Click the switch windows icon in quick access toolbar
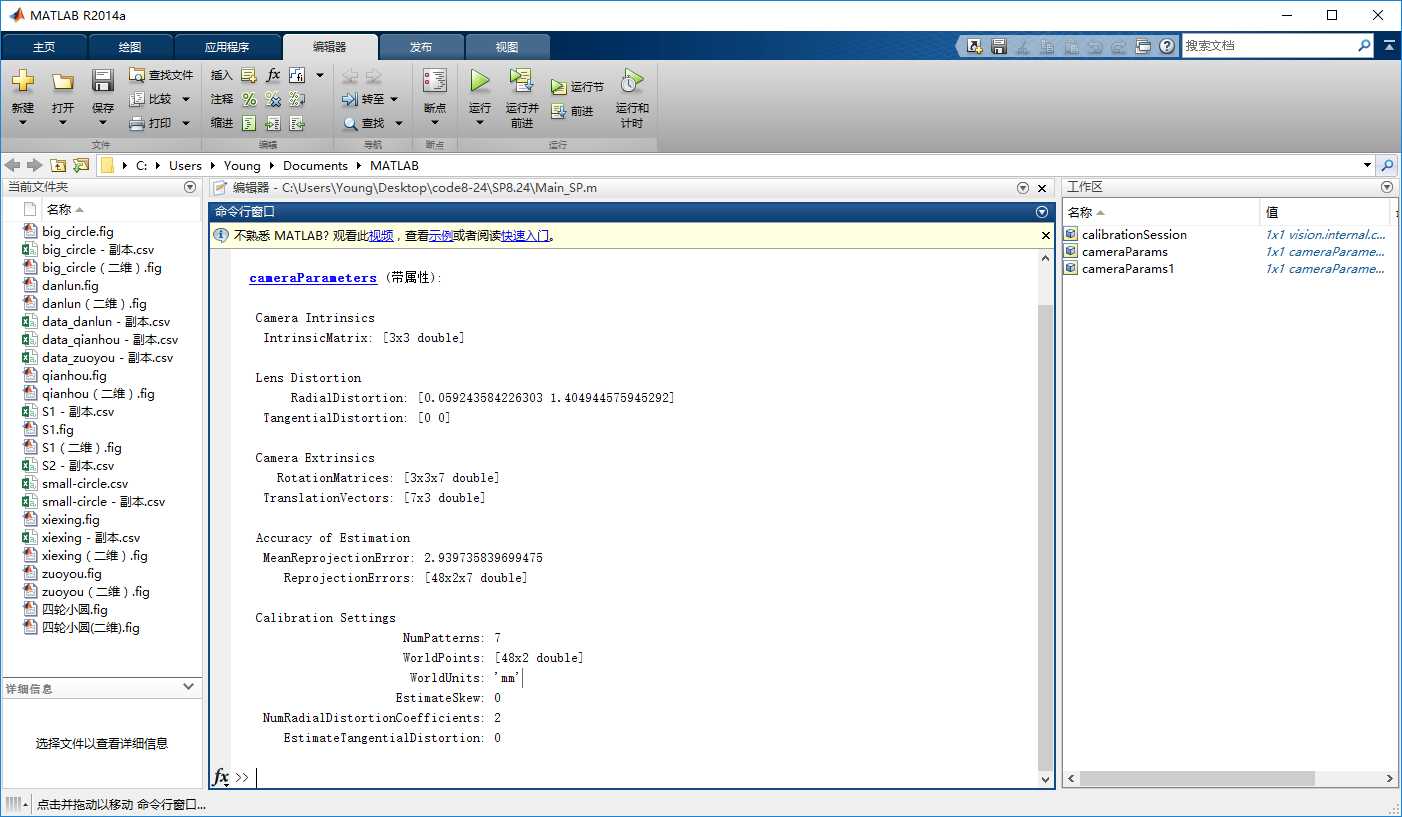The image size is (1402, 817). (x=1143, y=46)
